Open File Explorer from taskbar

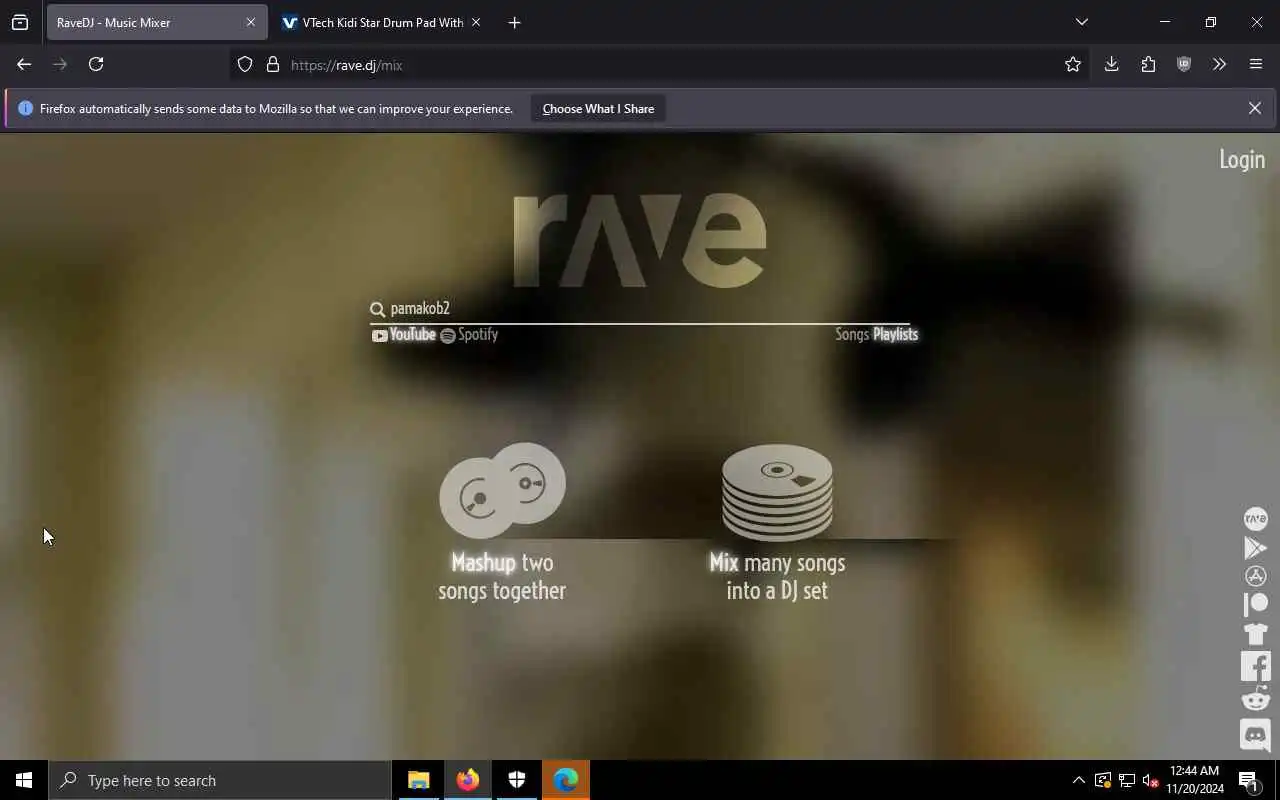419,781
